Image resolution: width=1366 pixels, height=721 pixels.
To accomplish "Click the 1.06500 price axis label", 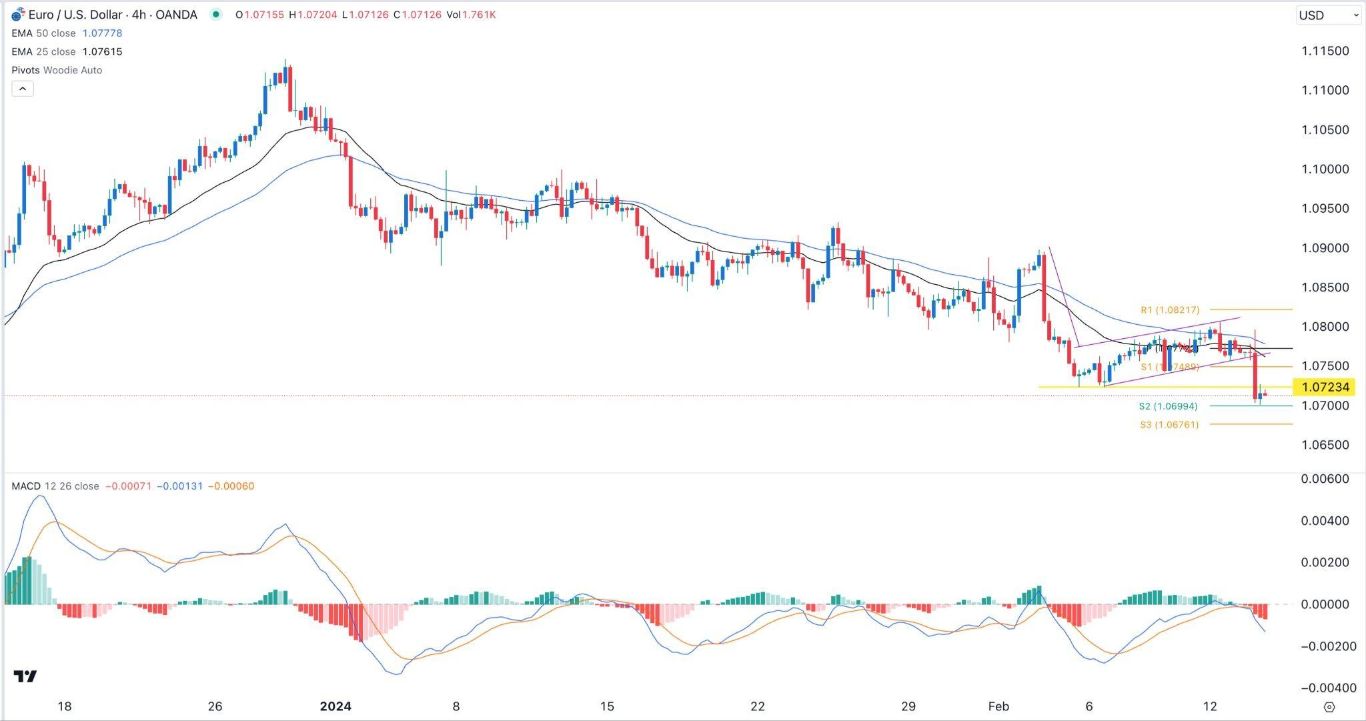I will [x=1325, y=445].
